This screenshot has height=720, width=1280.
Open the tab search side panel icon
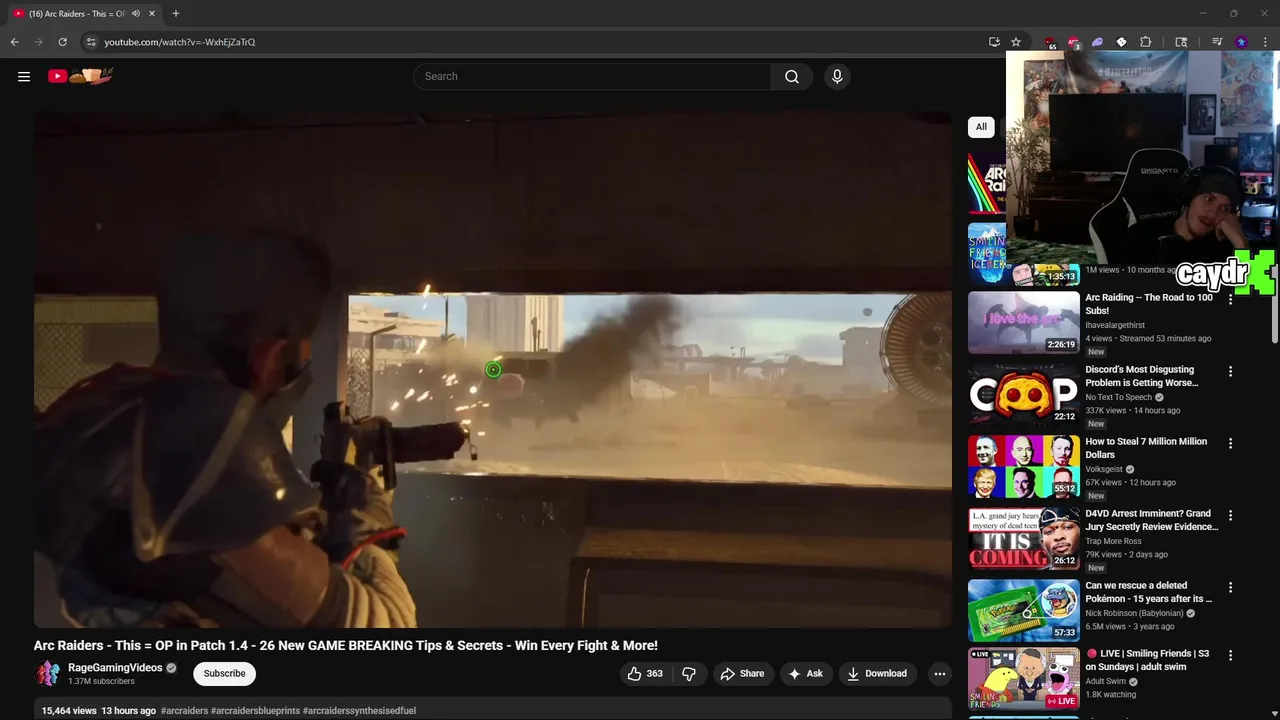[1181, 42]
